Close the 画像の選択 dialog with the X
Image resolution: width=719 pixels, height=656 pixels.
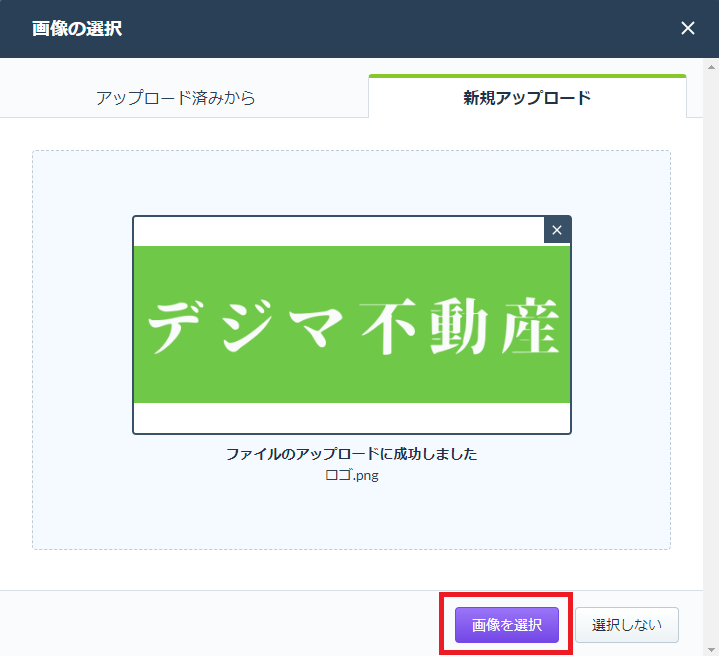click(x=687, y=28)
